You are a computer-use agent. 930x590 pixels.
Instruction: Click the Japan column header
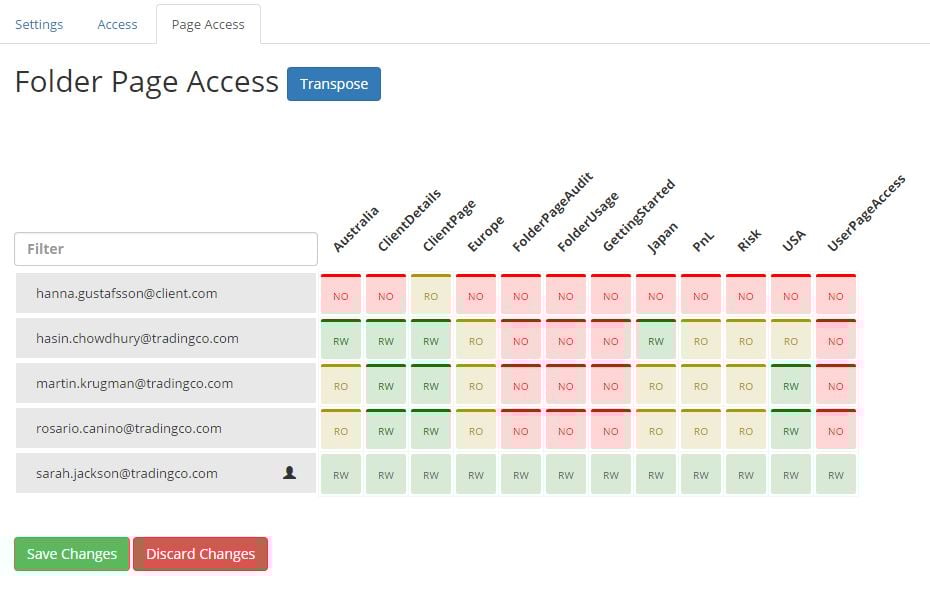click(663, 238)
